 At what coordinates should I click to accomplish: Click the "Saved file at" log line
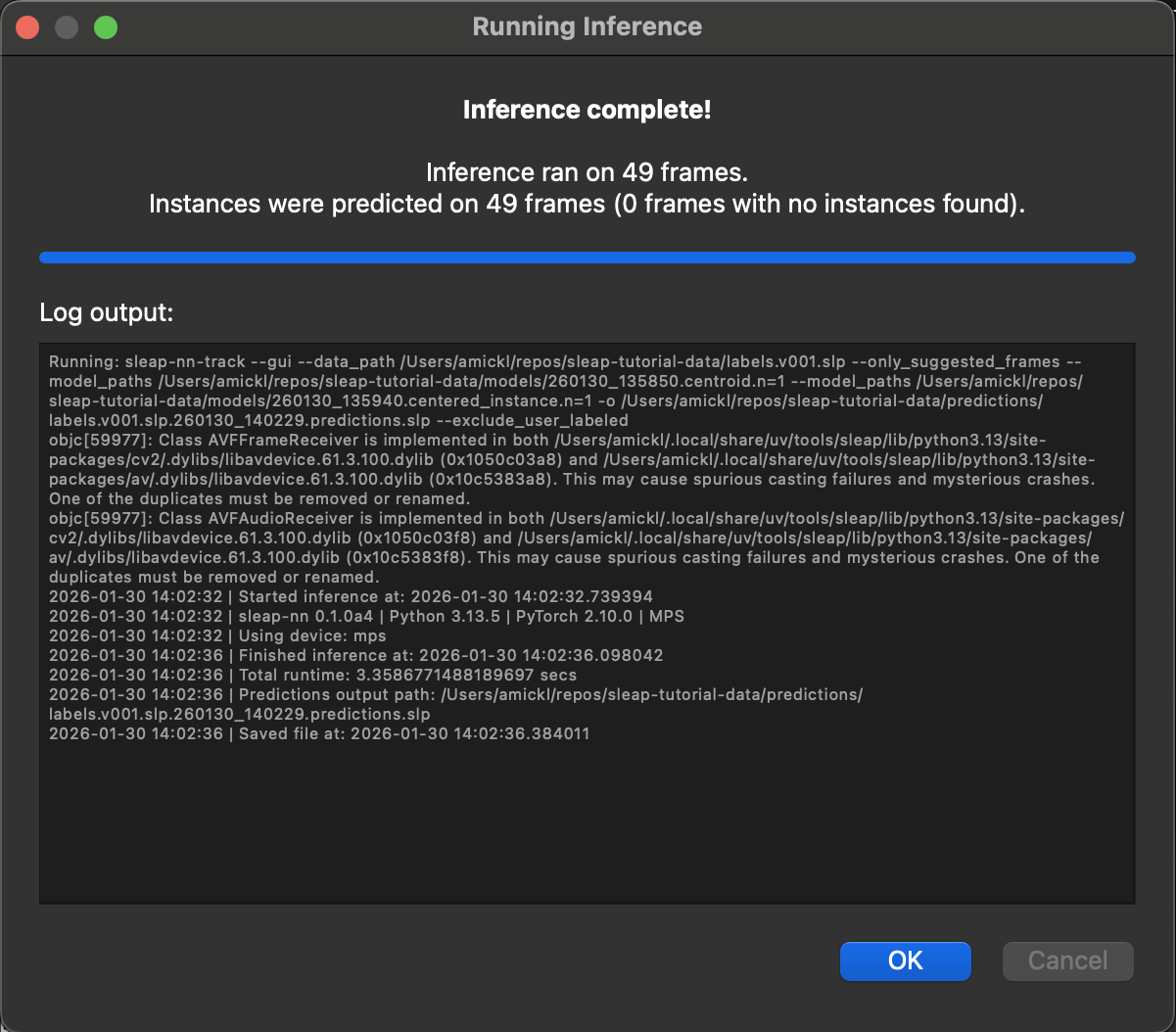pos(319,733)
